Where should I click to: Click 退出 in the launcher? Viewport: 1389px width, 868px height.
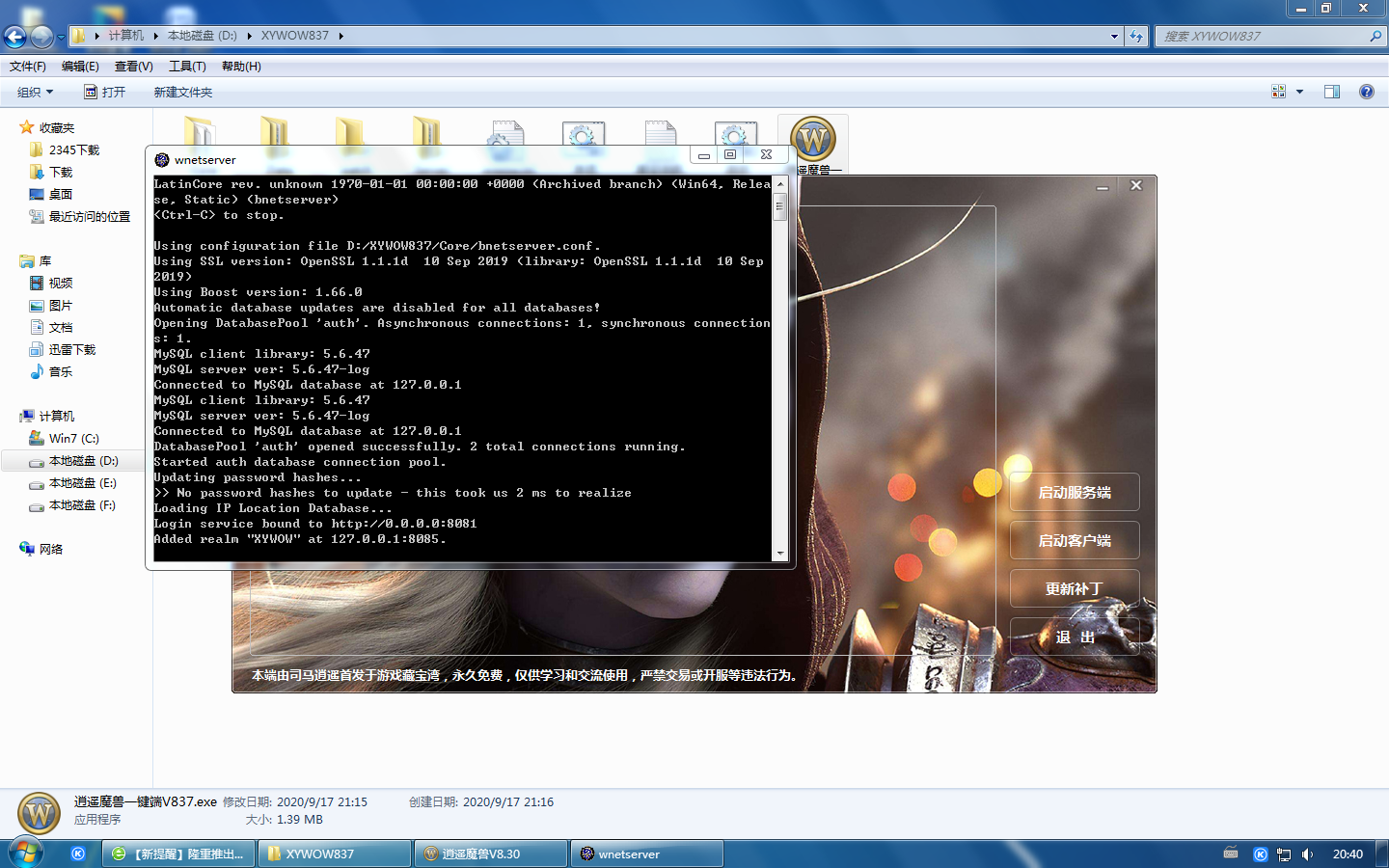[x=1075, y=637]
